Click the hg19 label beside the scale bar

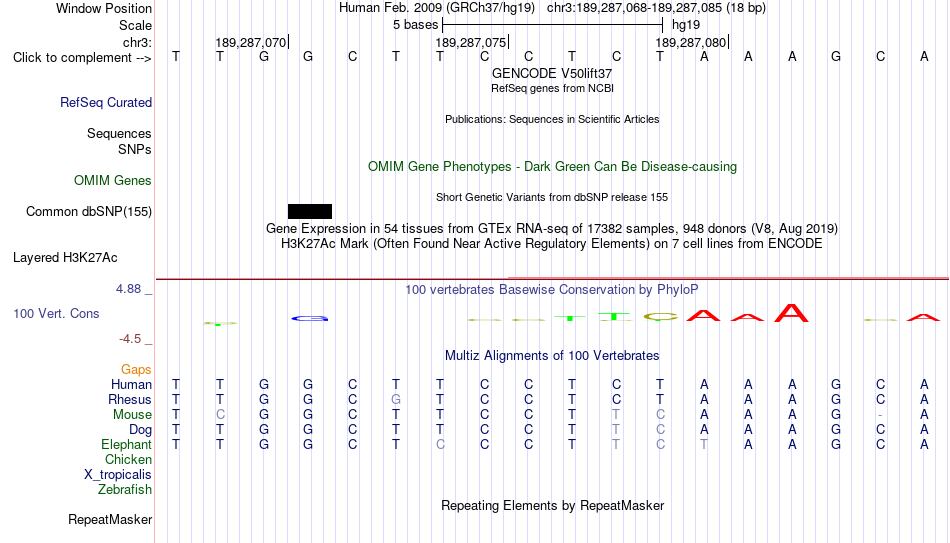(686, 25)
